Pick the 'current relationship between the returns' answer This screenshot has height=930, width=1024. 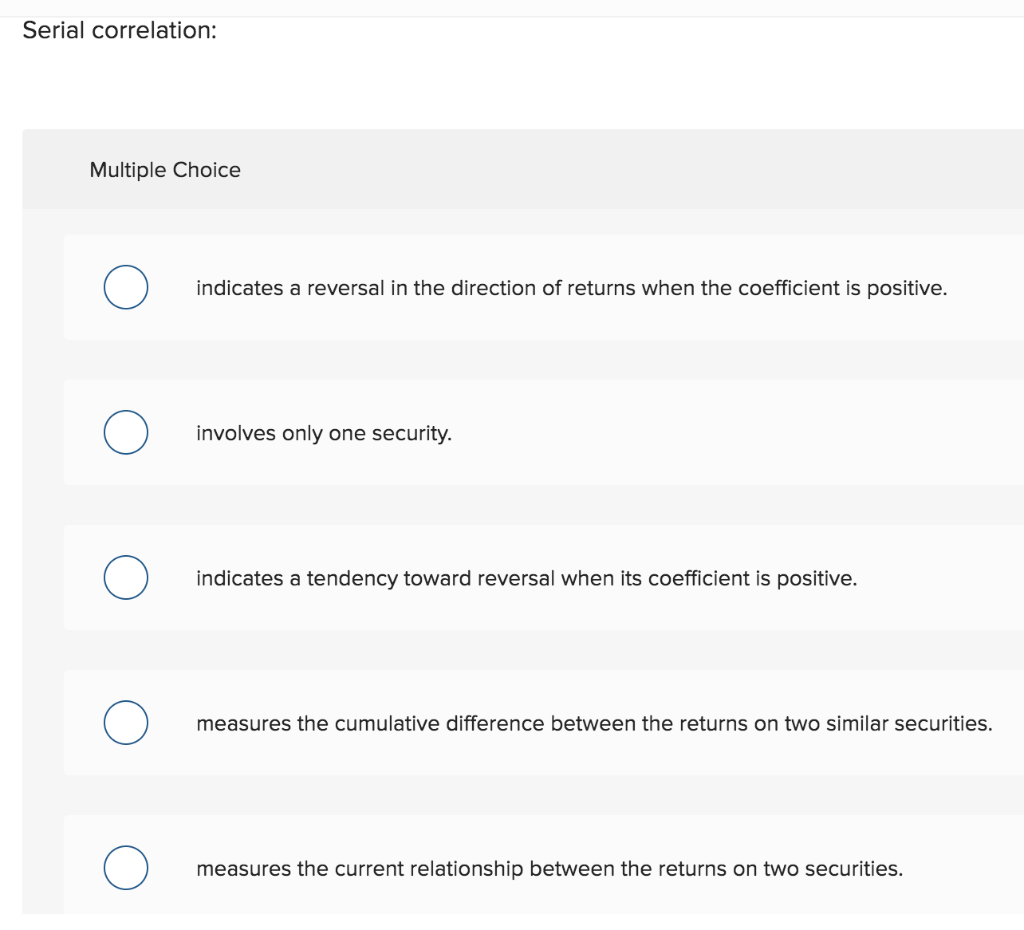pyautogui.click(x=125, y=868)
